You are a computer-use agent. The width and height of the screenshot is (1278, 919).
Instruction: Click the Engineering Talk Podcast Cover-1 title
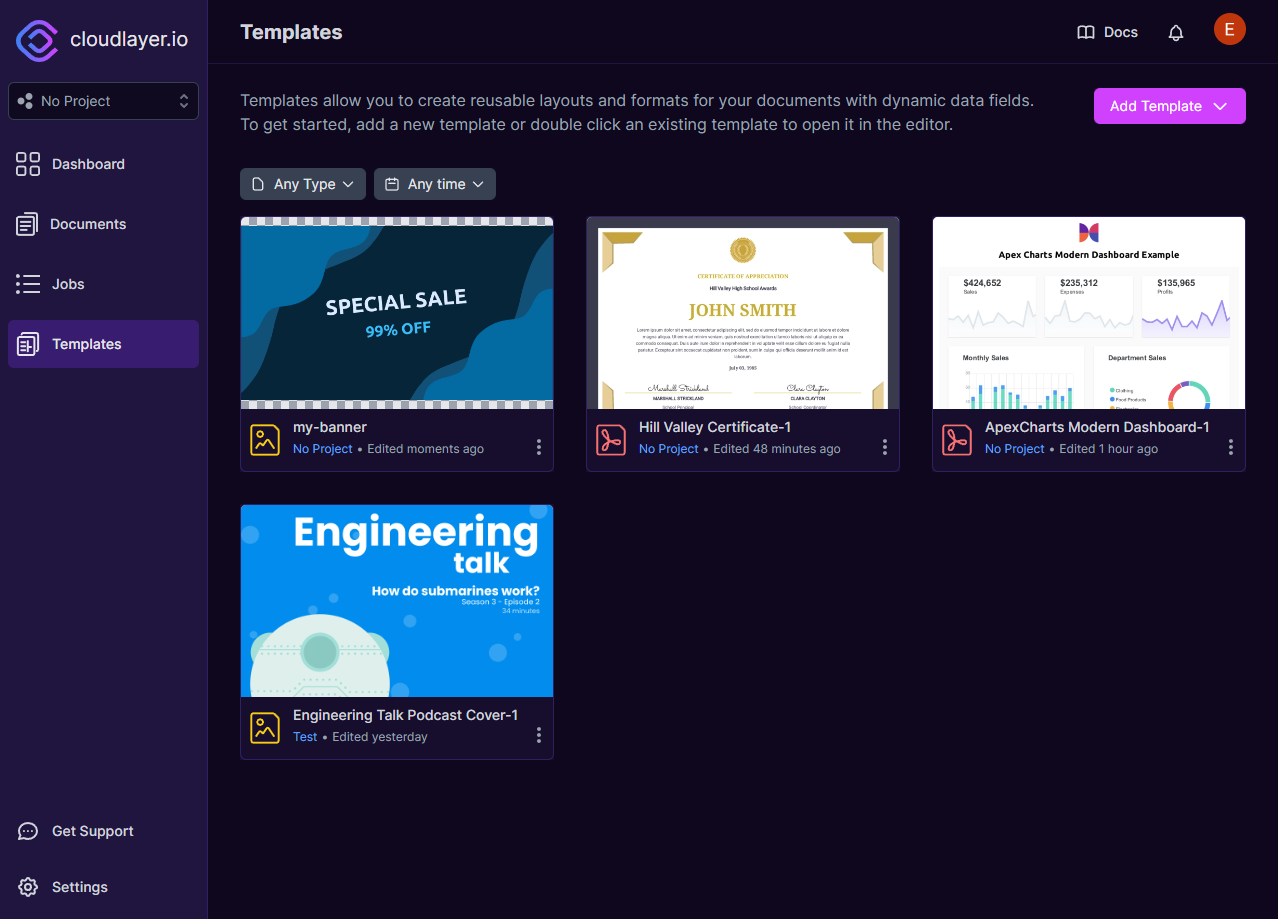click(x=405, y=715)
